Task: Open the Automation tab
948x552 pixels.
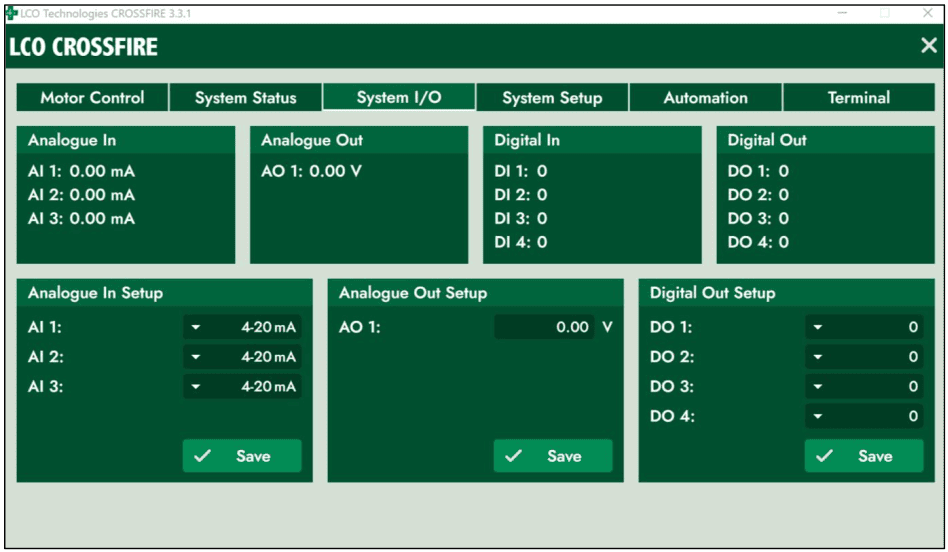Action: [706, 97]
